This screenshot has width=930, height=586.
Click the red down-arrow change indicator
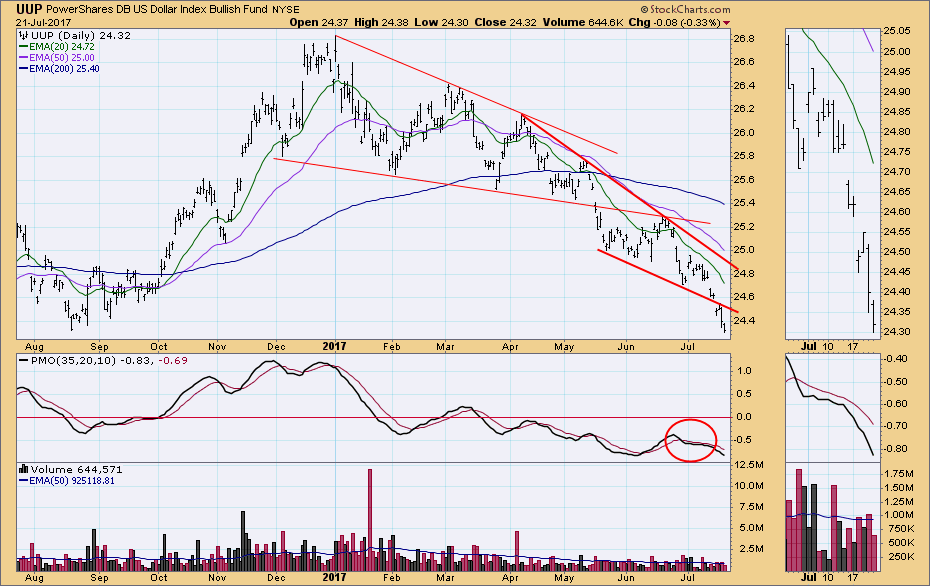pyautogui.click(x=727, y=23)
